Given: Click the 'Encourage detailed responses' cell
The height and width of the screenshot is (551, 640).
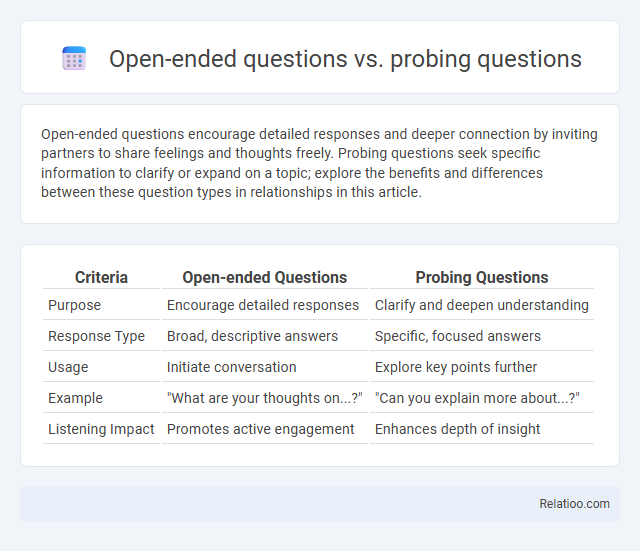Looking at the screenshot, I should click(x=263, y=305).
